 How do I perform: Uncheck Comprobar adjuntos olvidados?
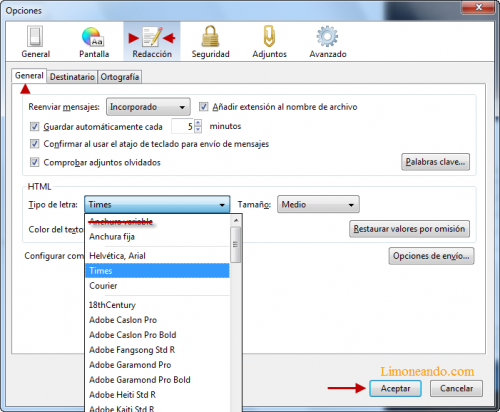pyautogui.click(x=34, y=162)
